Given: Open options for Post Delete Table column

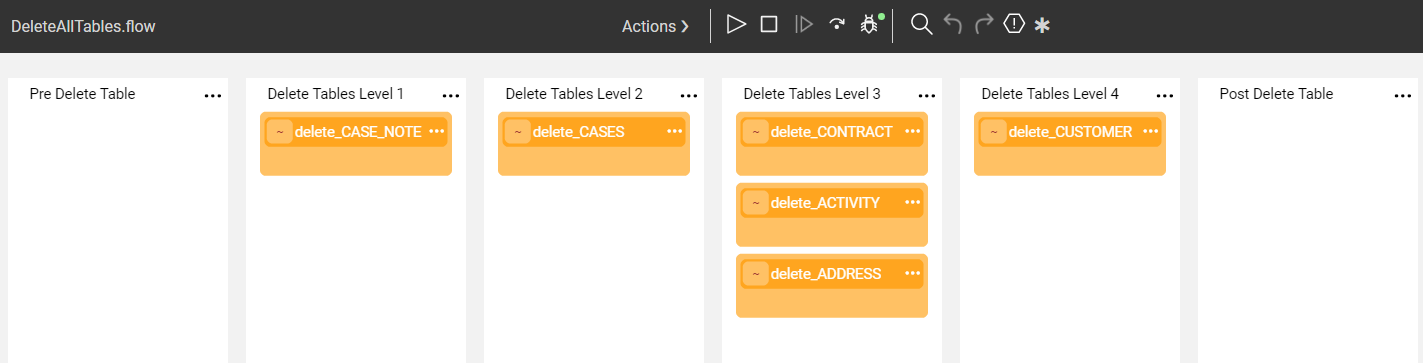Looking at the screenshot, I should (x=1402, y=96).
